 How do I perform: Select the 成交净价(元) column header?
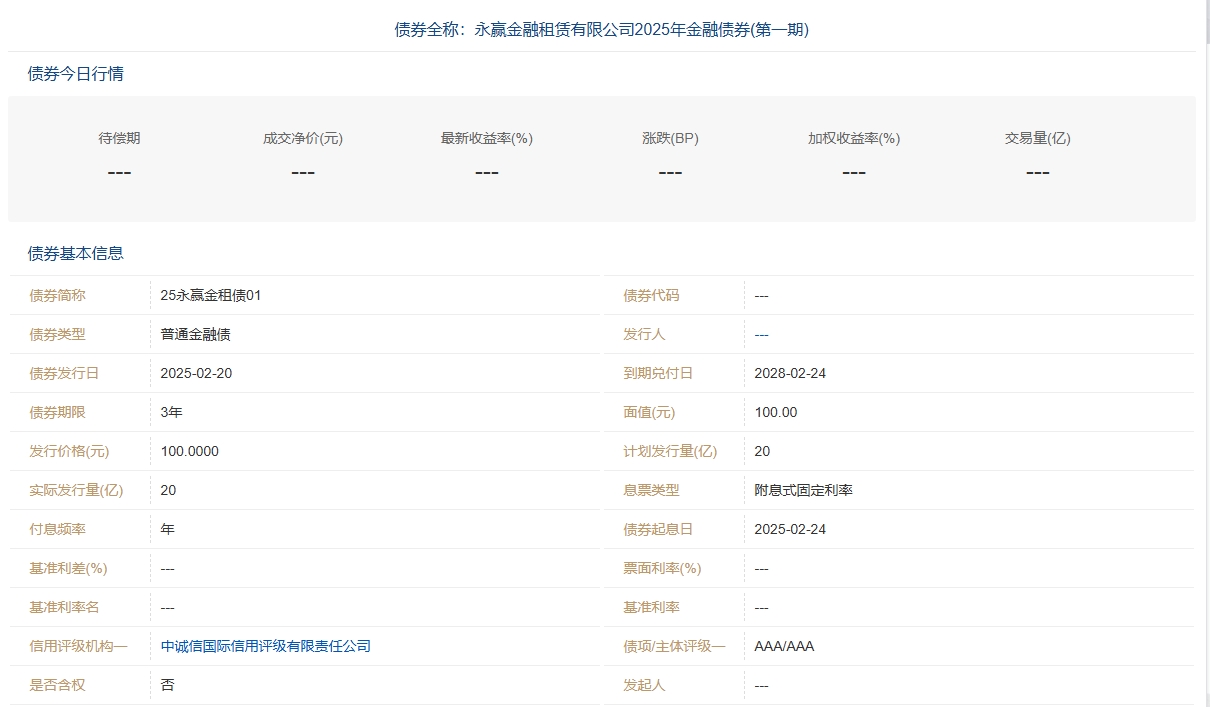(302, 138)
